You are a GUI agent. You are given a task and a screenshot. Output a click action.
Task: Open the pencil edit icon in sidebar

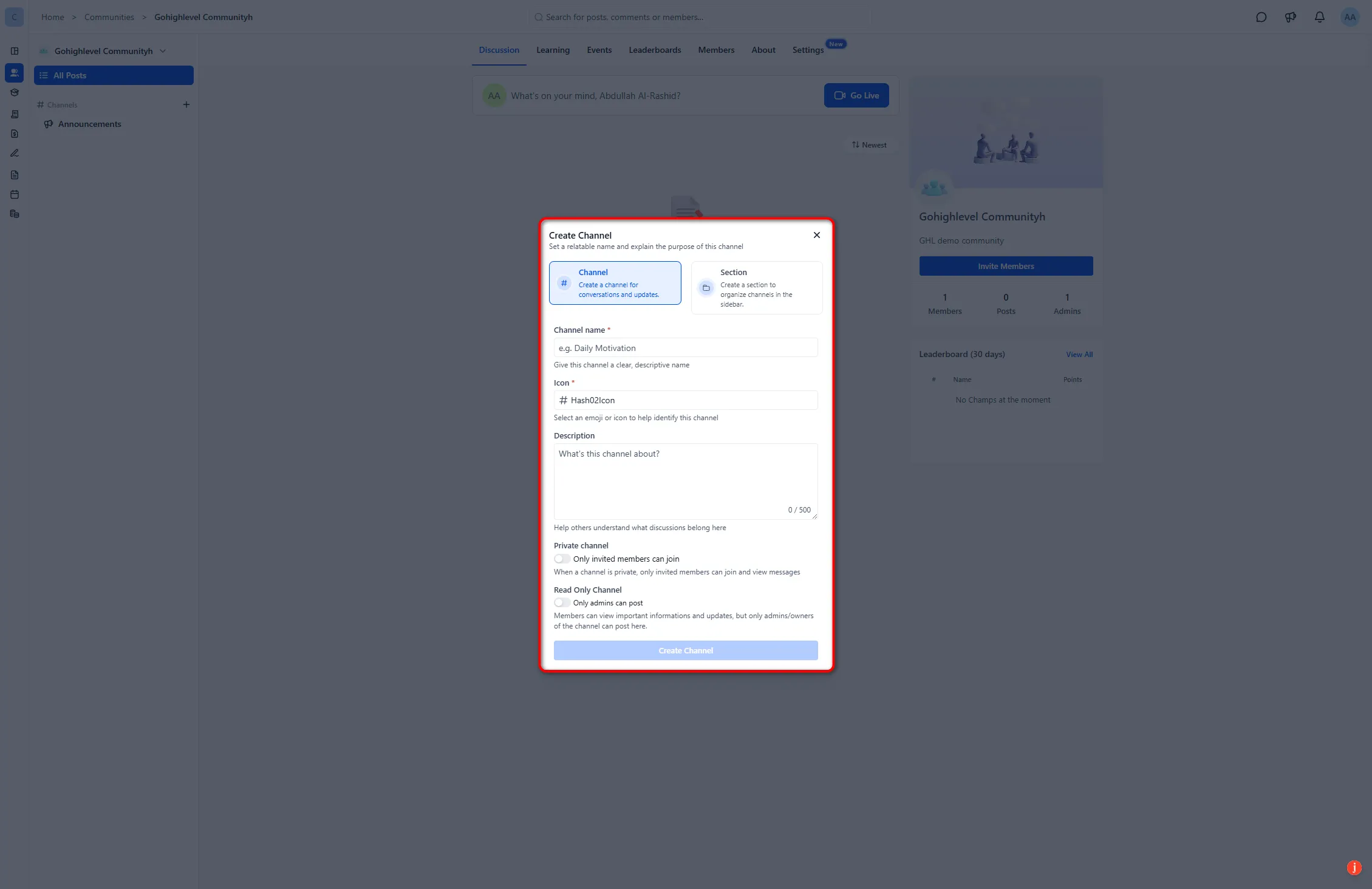[x=15, y=153]
